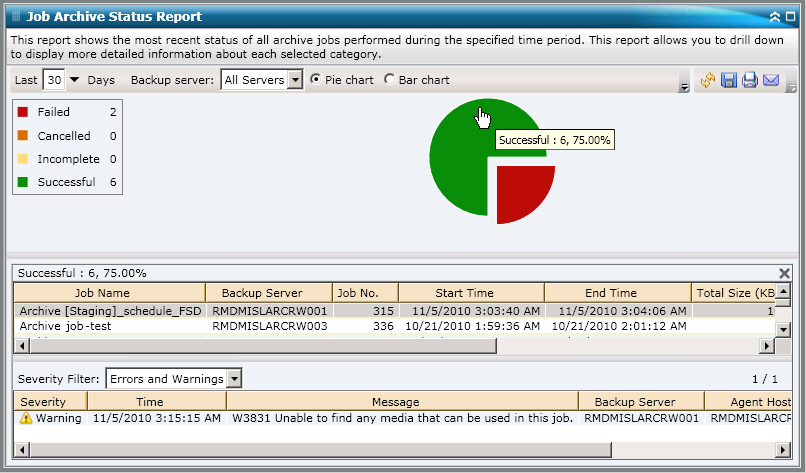Email the report via envelope icon
The image size is (806, 473).
770,80
